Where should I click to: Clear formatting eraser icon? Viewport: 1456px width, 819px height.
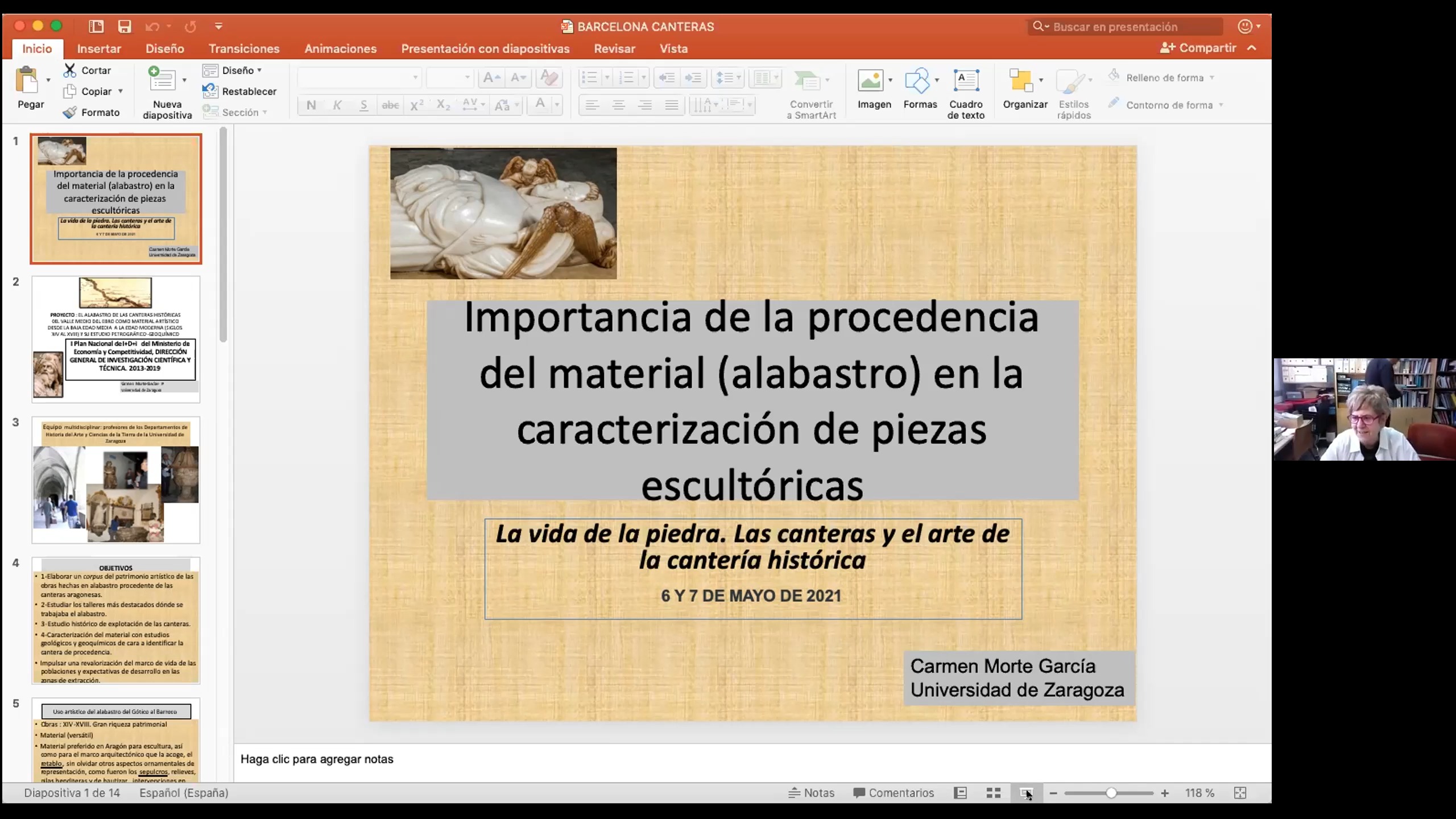click(549, 77)
